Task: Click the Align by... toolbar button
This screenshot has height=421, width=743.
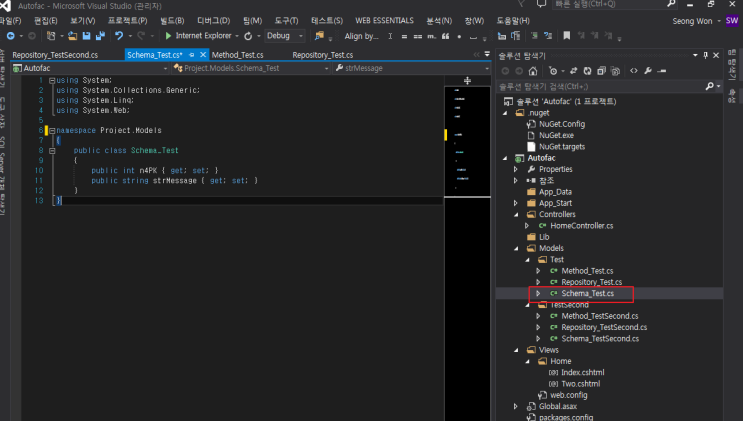Action: [x=362, y=36]
